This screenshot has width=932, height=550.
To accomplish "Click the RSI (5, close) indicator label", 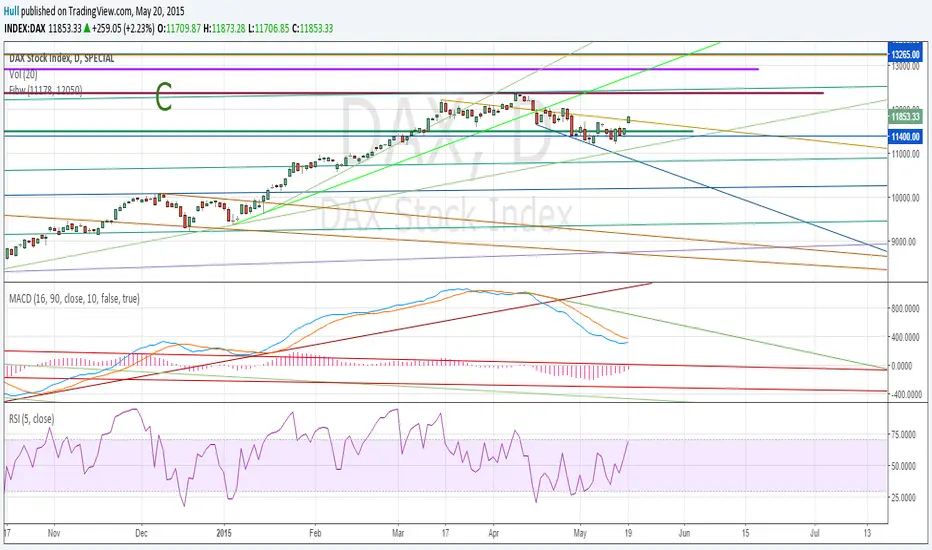I will pyautogui.click(x=32, y=419).
